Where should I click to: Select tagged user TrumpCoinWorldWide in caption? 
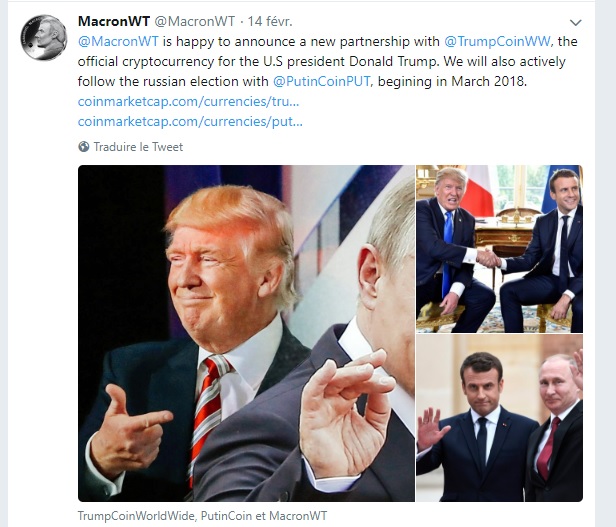(136, 516)
